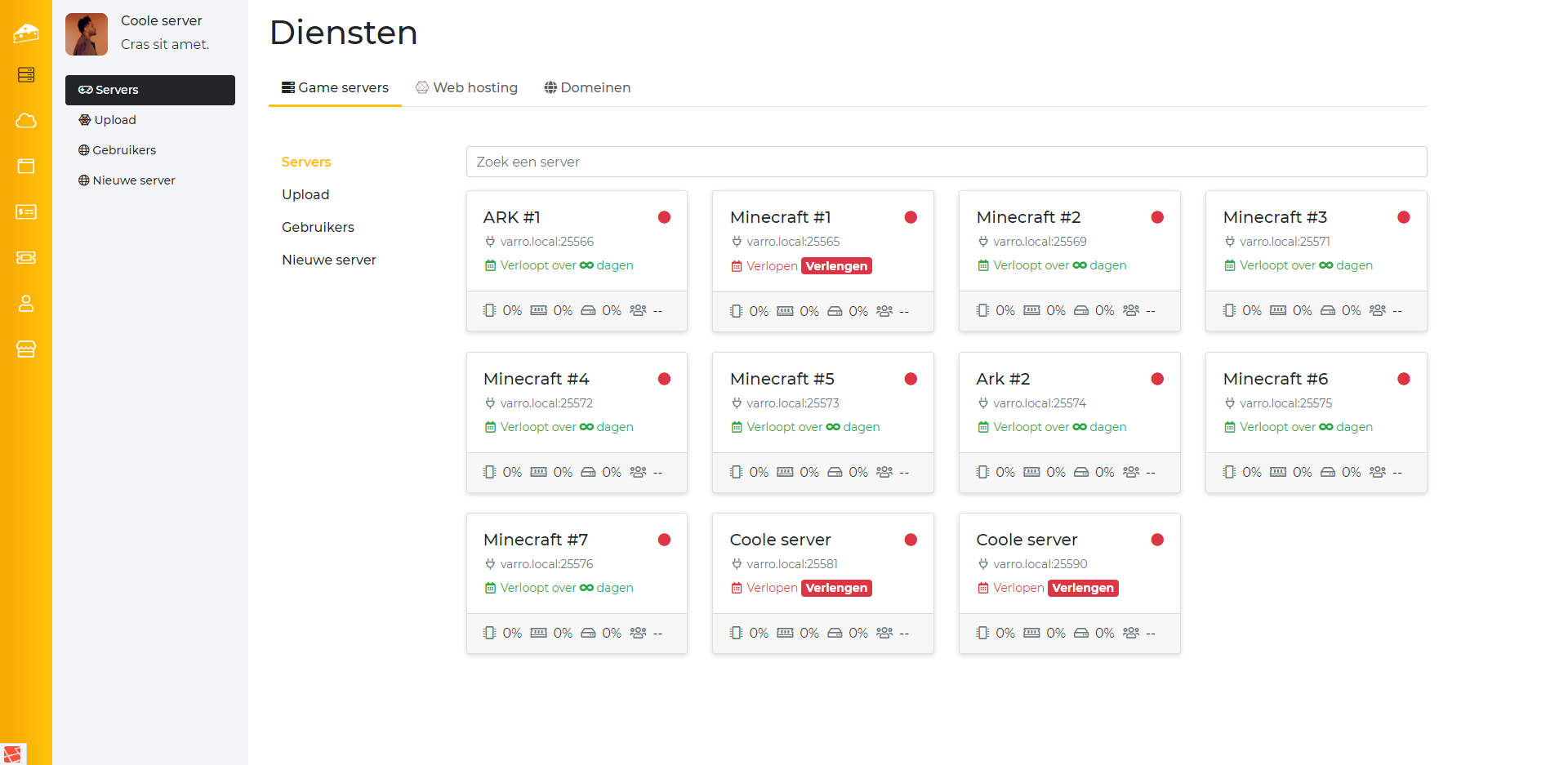Click the user profile icon in sidebar

click(x=26, y=304)
